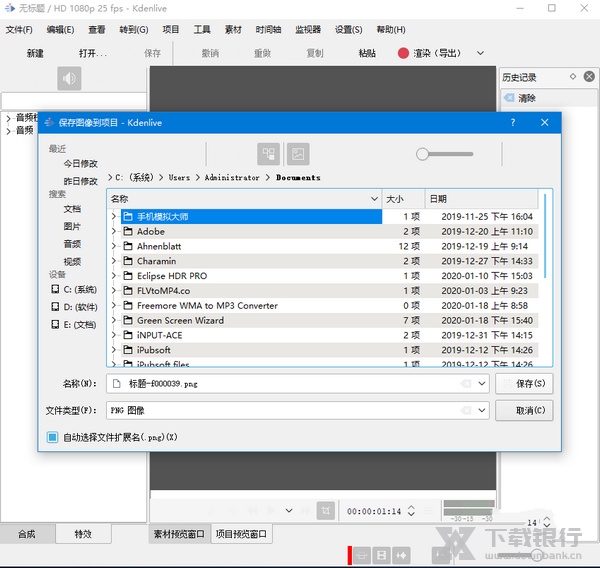Select E: documents drive in devices list
This screenshot has height=568, width=600.
coord(74,325)
